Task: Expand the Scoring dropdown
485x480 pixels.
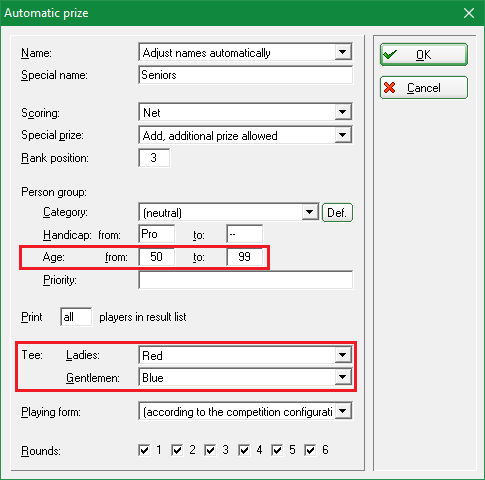Action: click(343, 112)
